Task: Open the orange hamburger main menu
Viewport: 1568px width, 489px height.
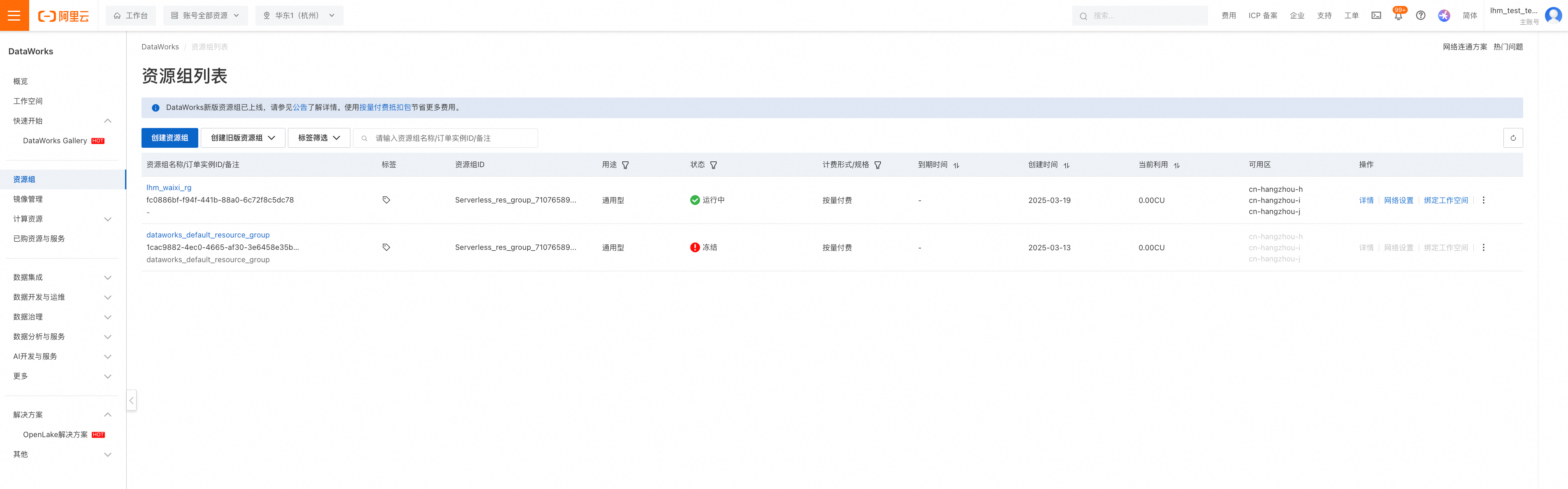Action: [x=14, y=15]
